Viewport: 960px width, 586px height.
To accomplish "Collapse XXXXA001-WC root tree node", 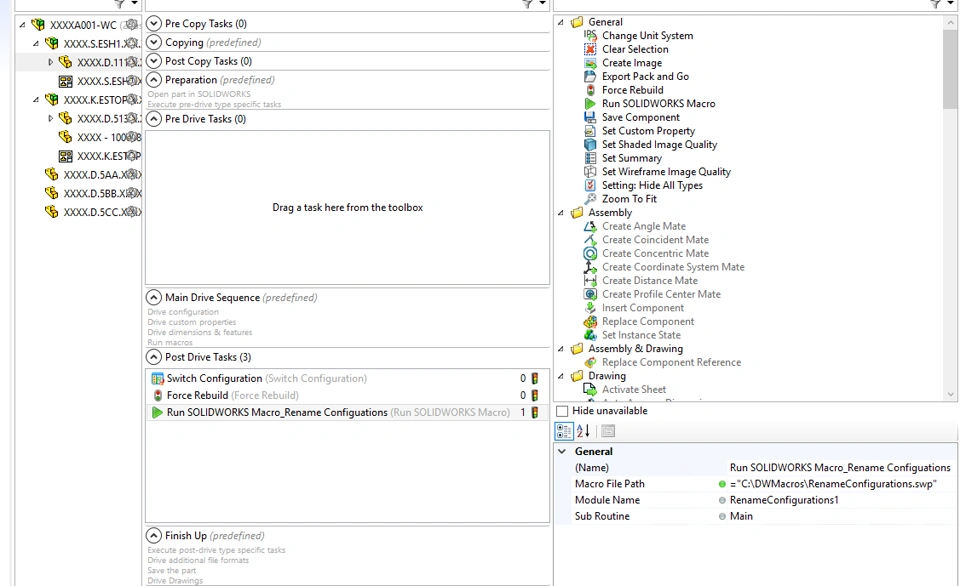I will point(23,25).
